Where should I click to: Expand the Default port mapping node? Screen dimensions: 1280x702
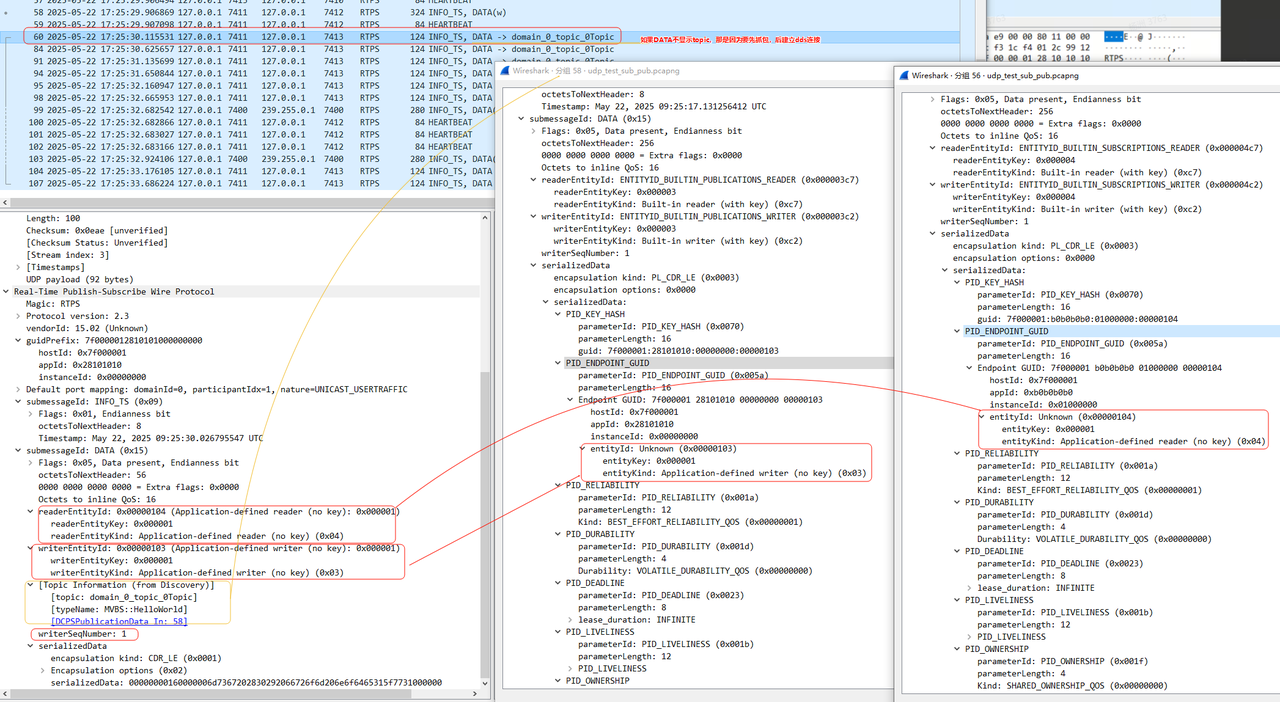tap(18, 389)
